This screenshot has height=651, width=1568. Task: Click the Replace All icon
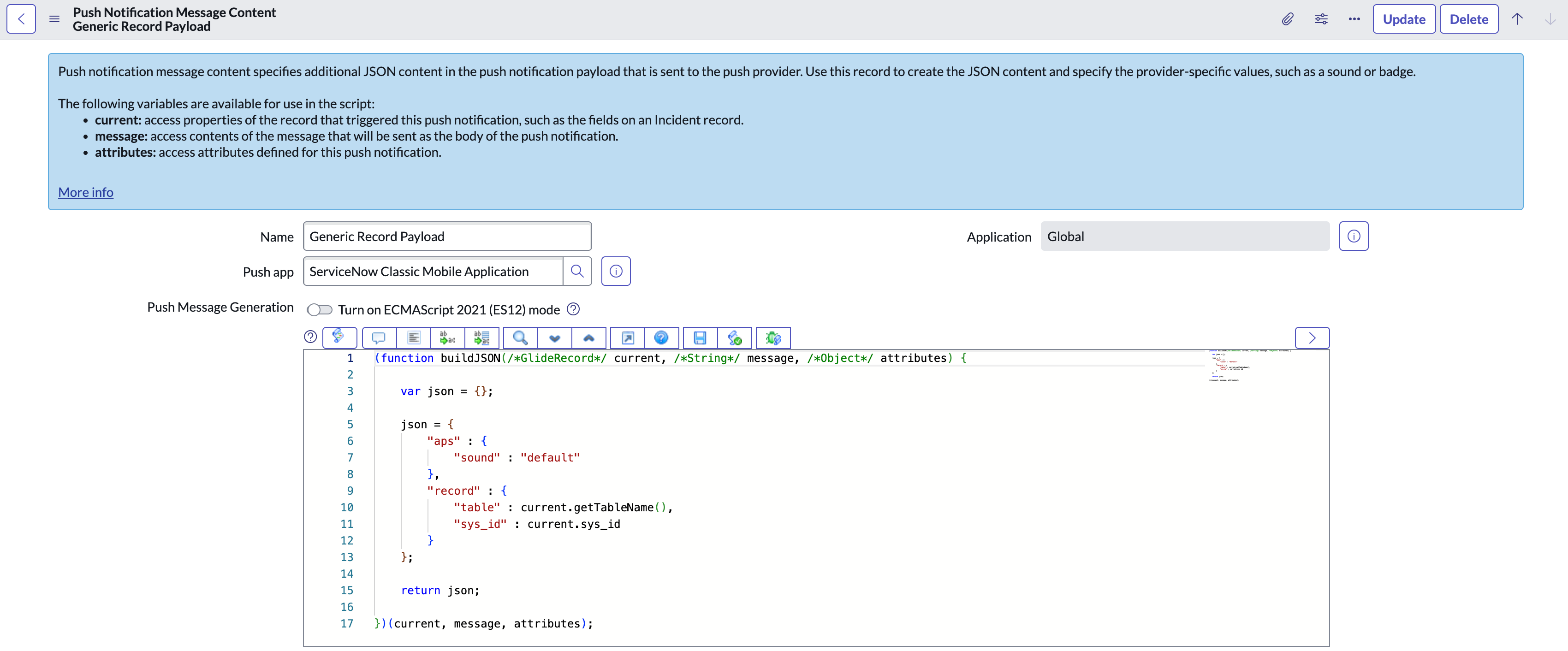click(x=481, y=337)
